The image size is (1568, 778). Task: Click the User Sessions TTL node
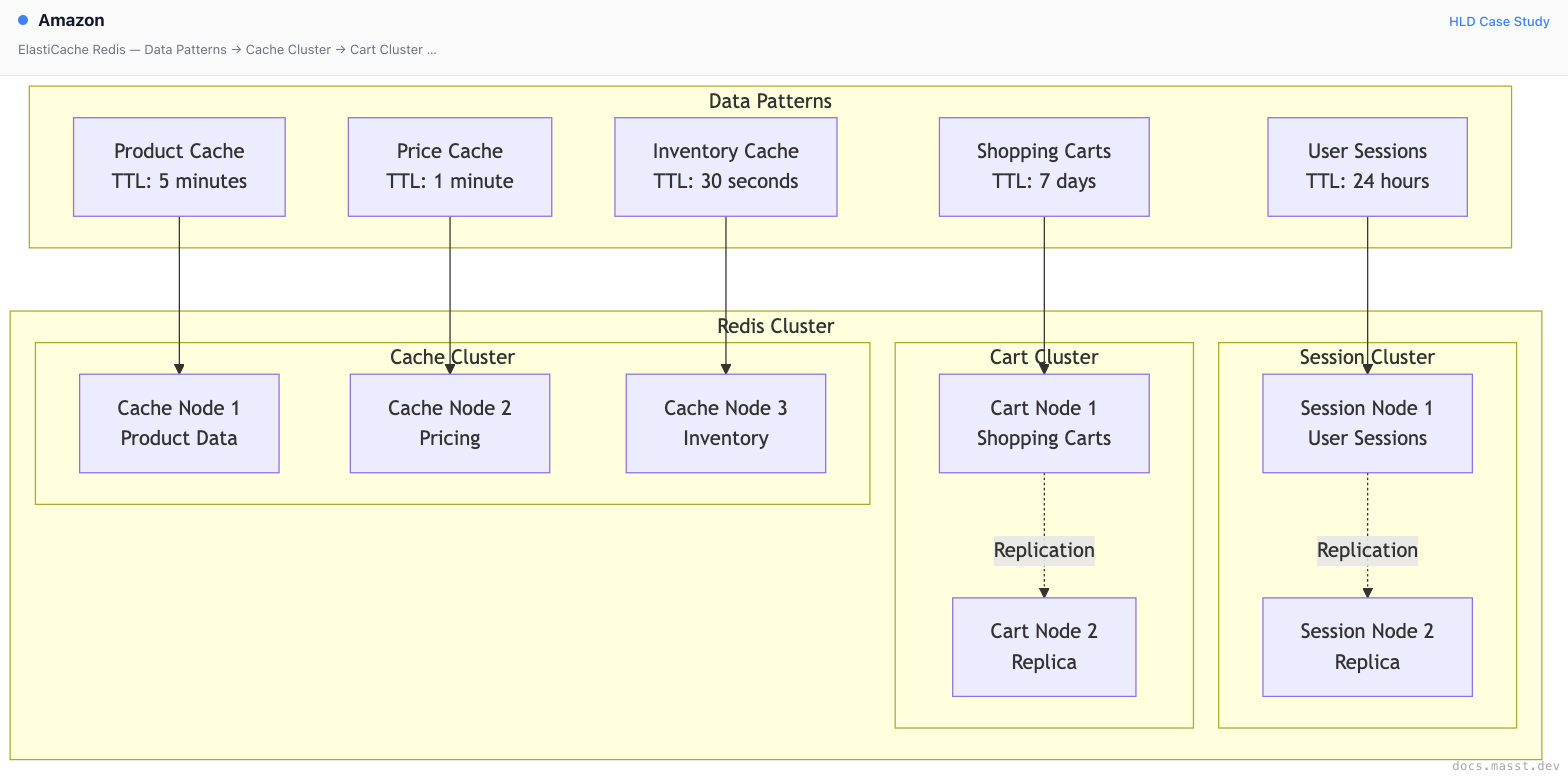coord(1367,167)
